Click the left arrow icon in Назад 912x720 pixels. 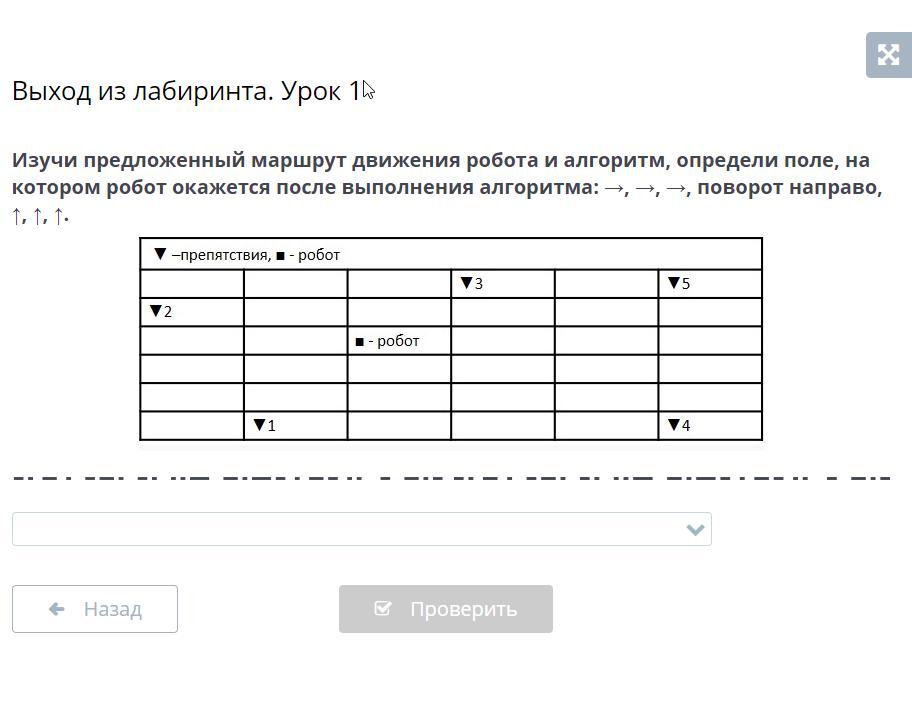tap(56, 609)
